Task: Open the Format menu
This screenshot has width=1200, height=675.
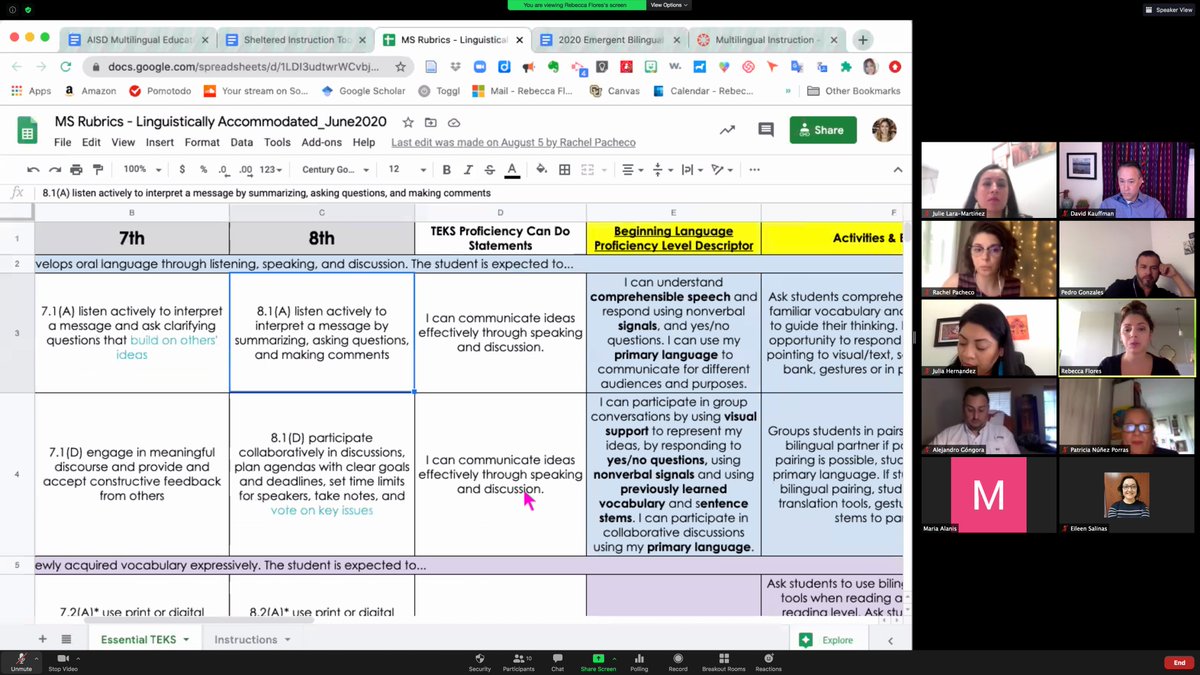Action: (x=202, y=142)
